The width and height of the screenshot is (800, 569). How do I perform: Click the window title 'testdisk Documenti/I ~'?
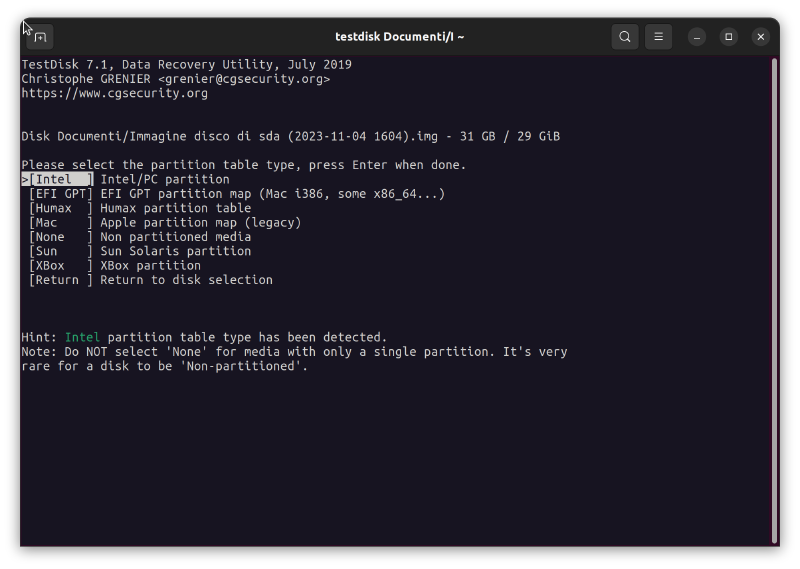pos(399,37)
